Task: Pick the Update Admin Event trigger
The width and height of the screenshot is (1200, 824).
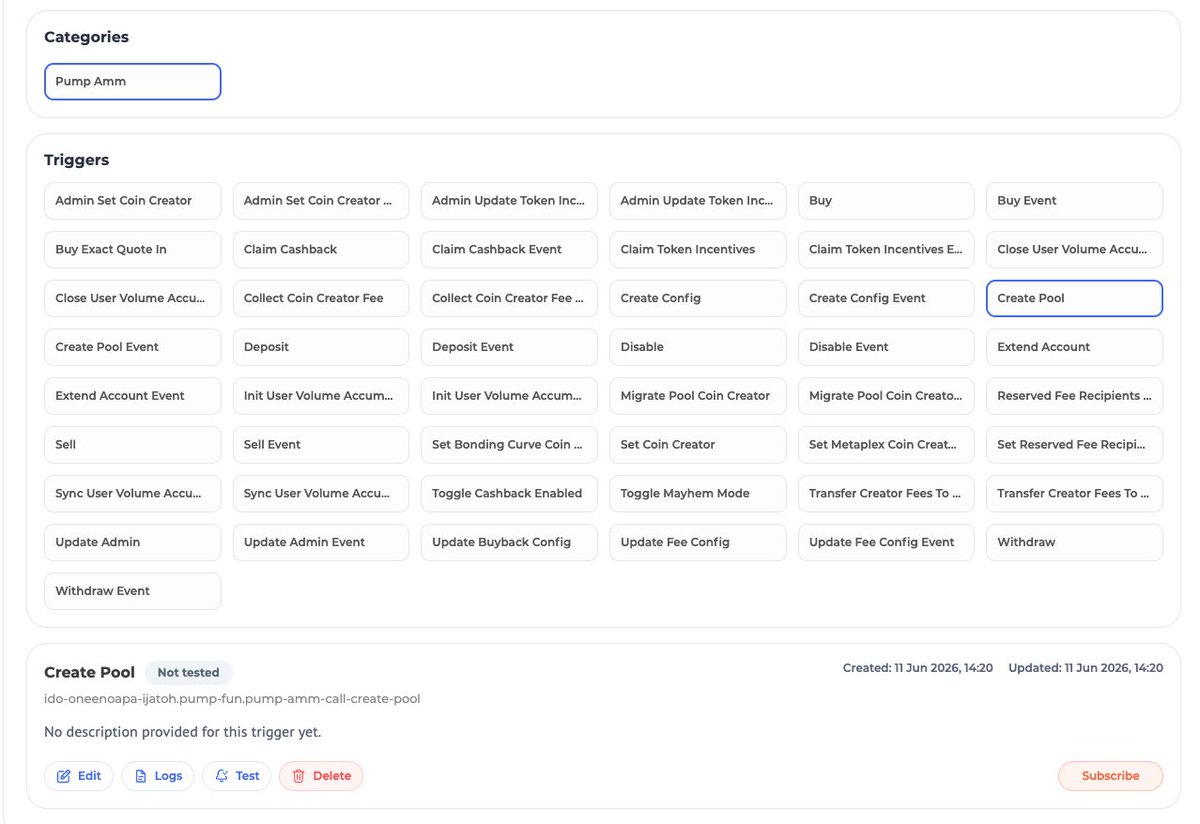Action: tap(321, 542)
